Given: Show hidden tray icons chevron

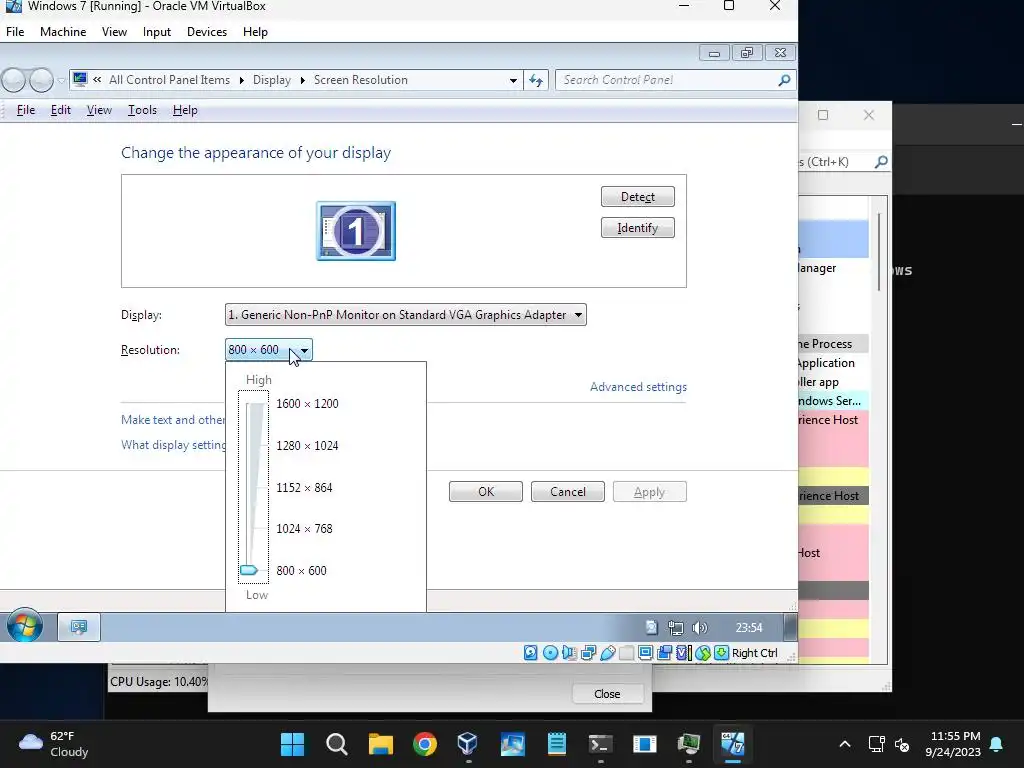Looking at the screenshot, I should pyautogui.click(x=844, y=744).
